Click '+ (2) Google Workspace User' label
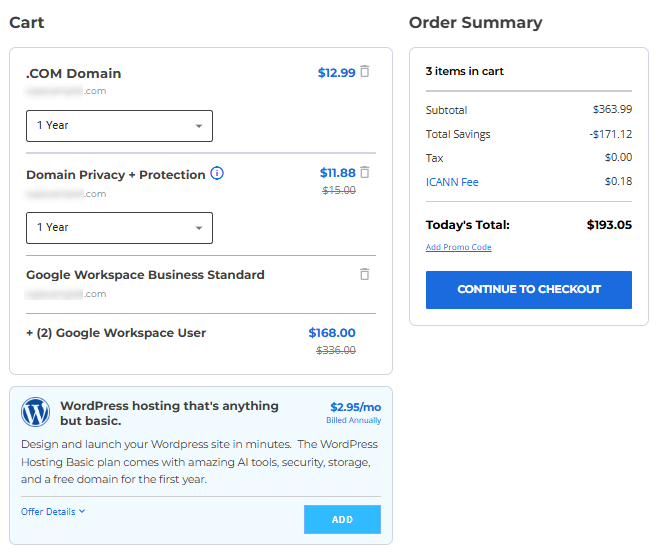Image resolution: width=657 pixels, height=553 pixels. [116, 333]
